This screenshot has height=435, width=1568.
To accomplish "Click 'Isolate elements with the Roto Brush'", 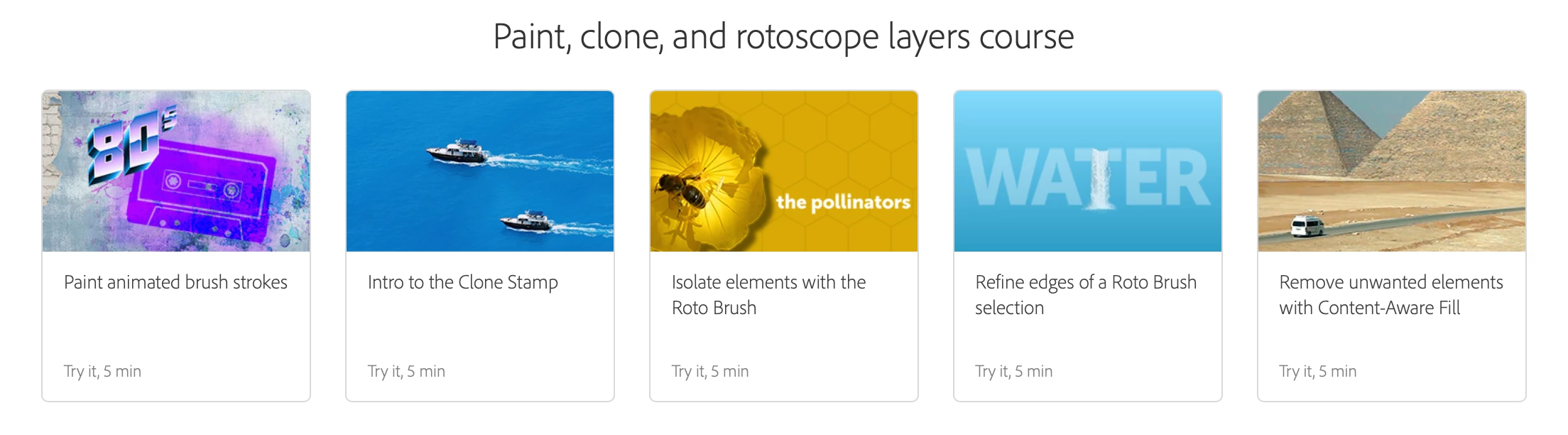I will (768, 295).
